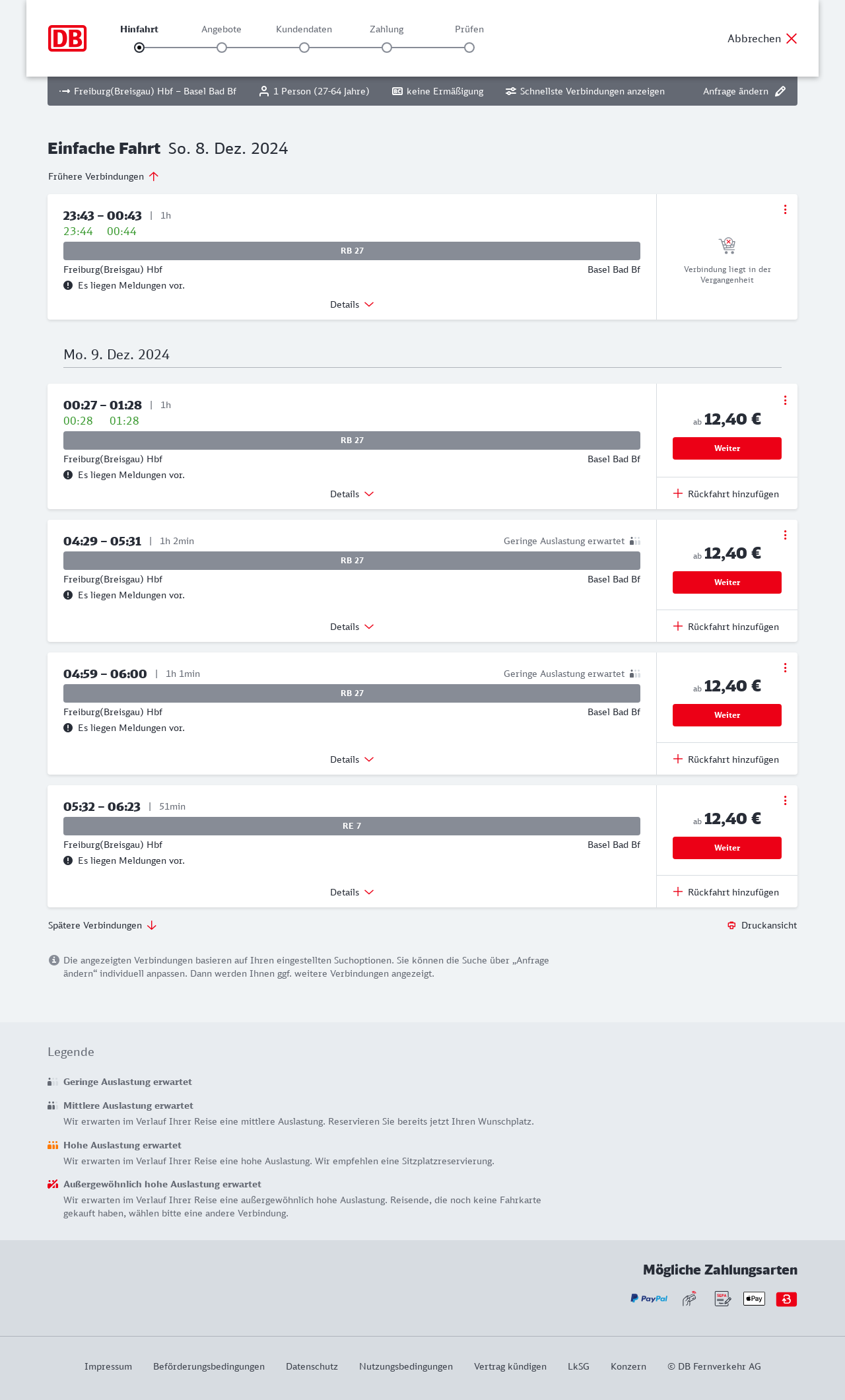Select the Angebote step indicator circle
This screenshot has width=845, height=1400.
pos(222,48)
